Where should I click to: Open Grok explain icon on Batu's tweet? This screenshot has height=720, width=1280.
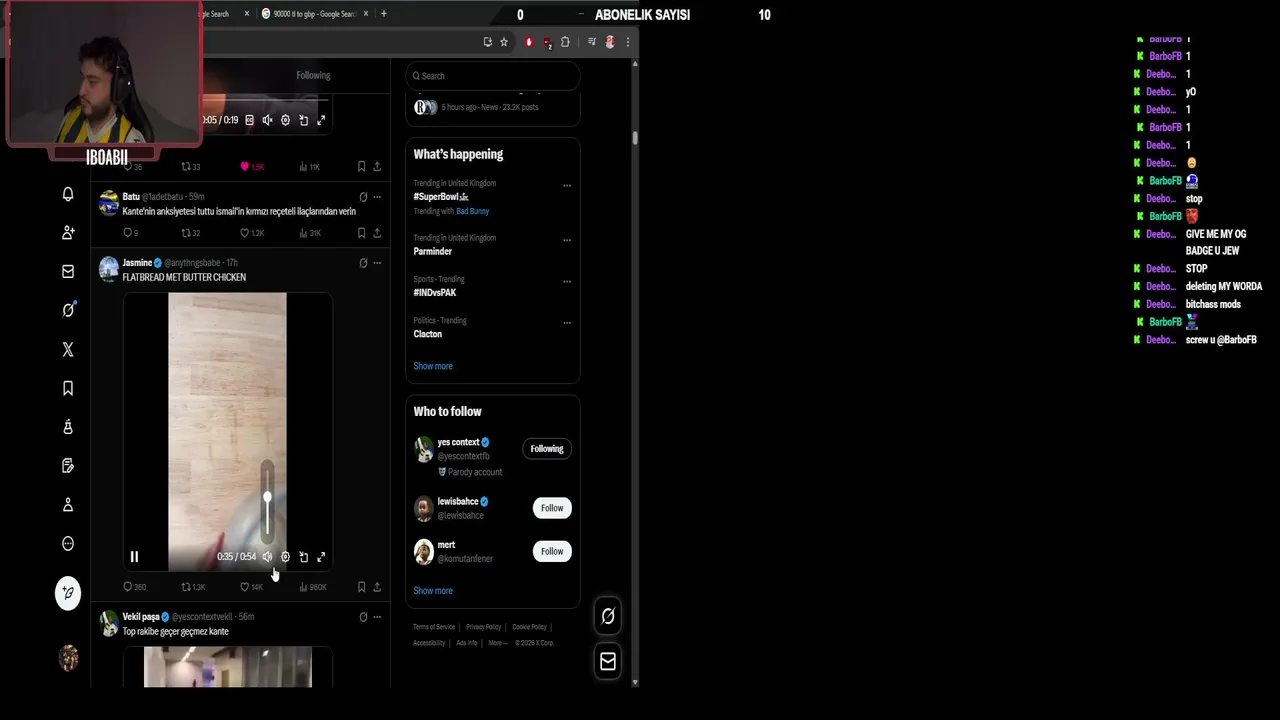(363, 197)
